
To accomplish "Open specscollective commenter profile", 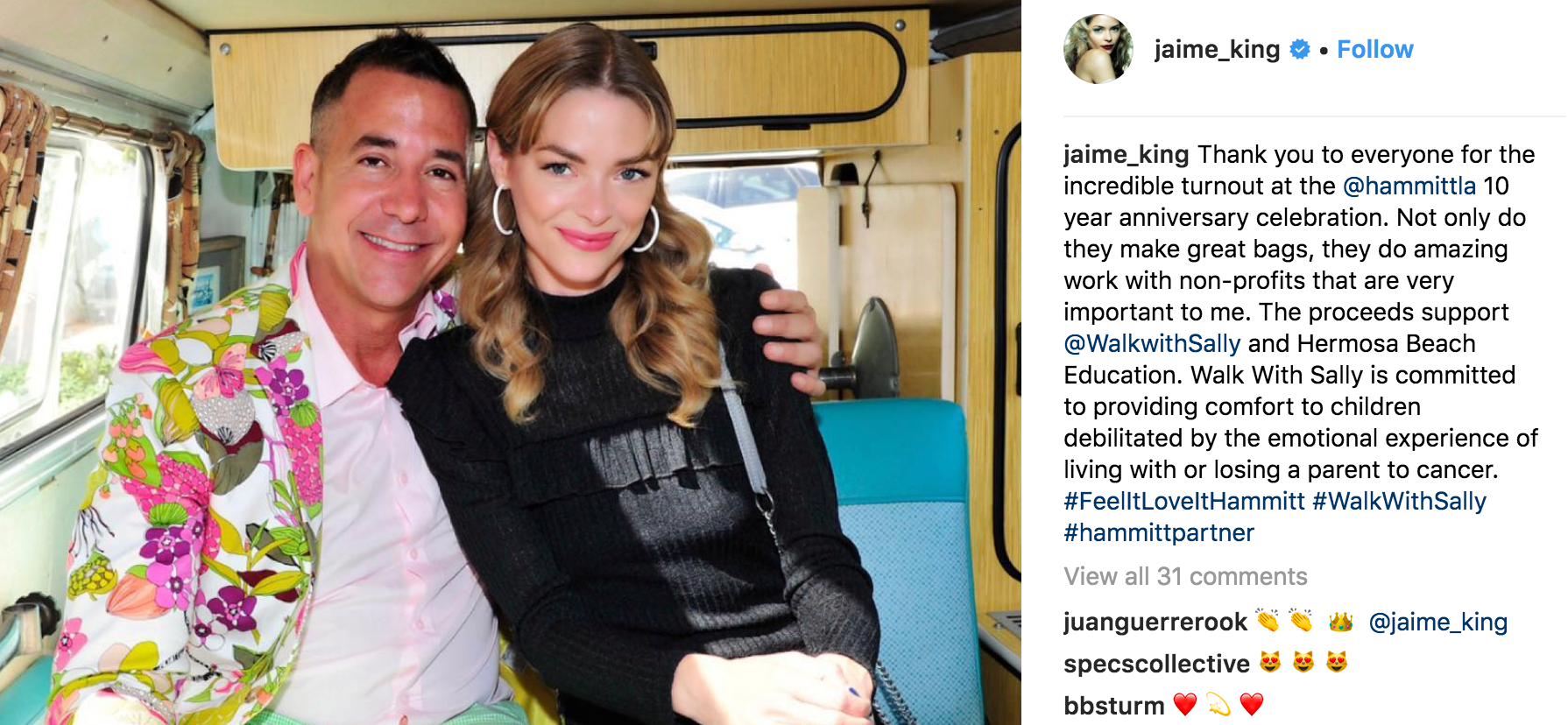I will coord(1156,664).
